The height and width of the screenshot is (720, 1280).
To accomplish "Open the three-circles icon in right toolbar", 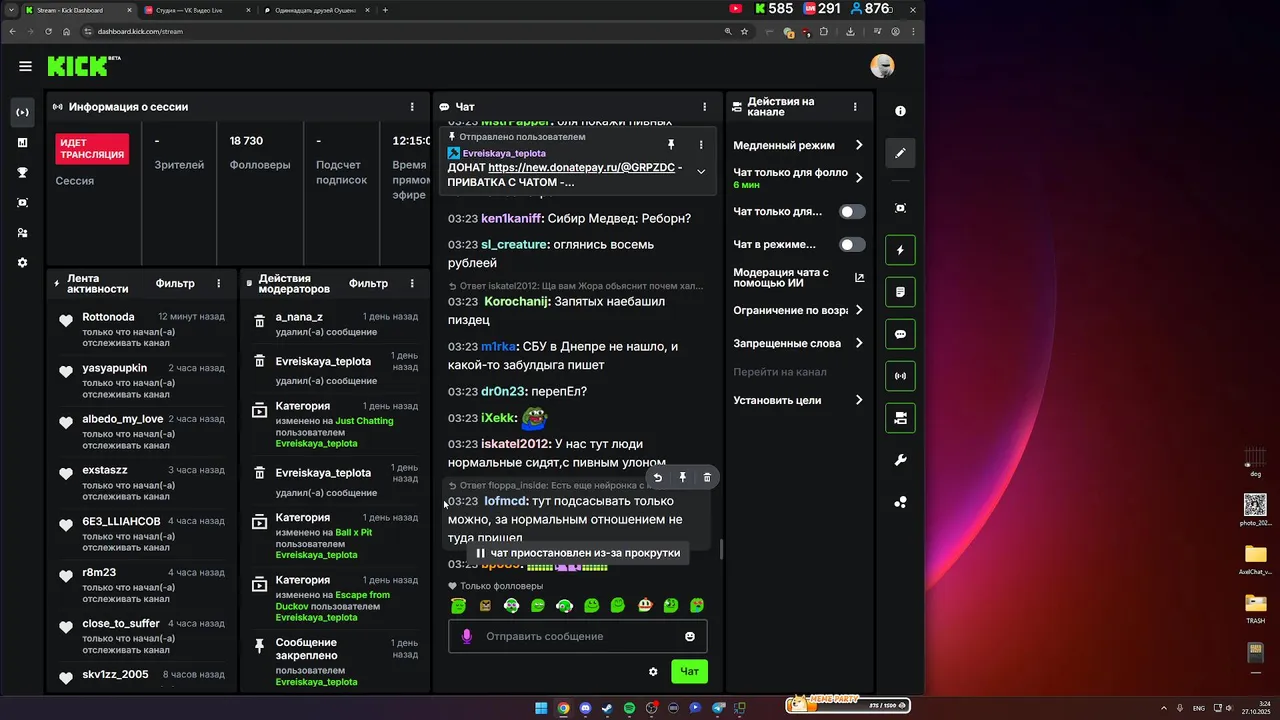I will (900, 502).
